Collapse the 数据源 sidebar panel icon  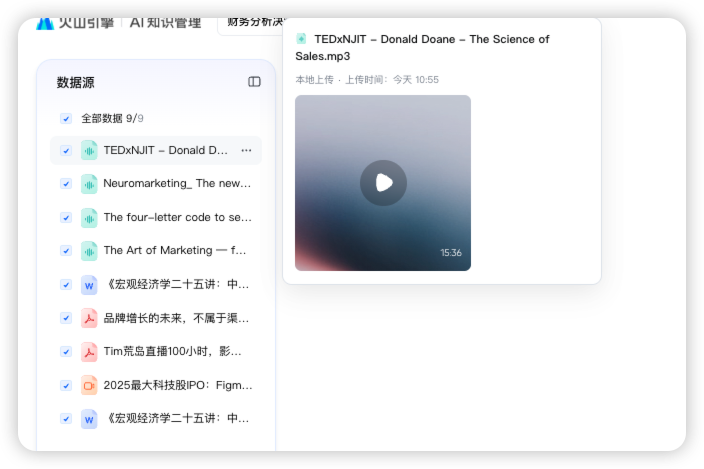coord(254,82)
